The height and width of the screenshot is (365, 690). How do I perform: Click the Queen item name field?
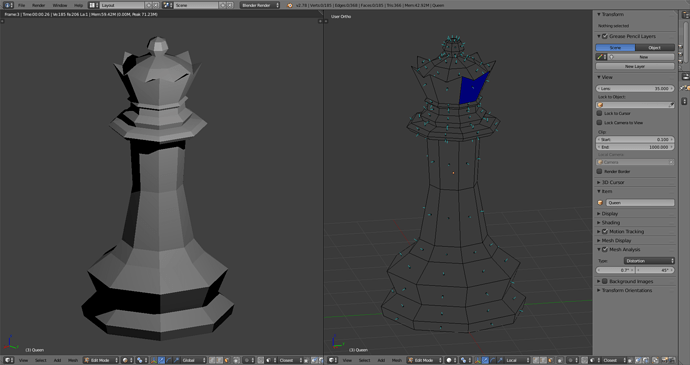click(x=640, y=203)
